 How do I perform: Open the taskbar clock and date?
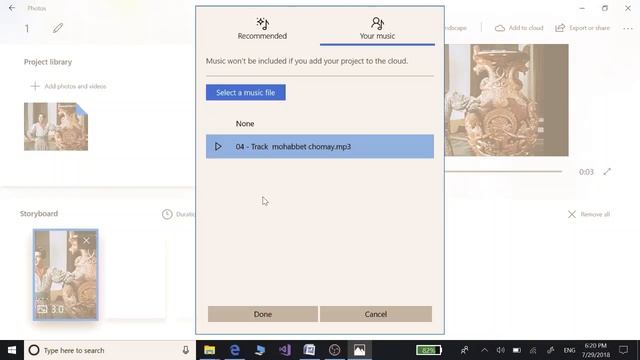[x=596, y=350]
